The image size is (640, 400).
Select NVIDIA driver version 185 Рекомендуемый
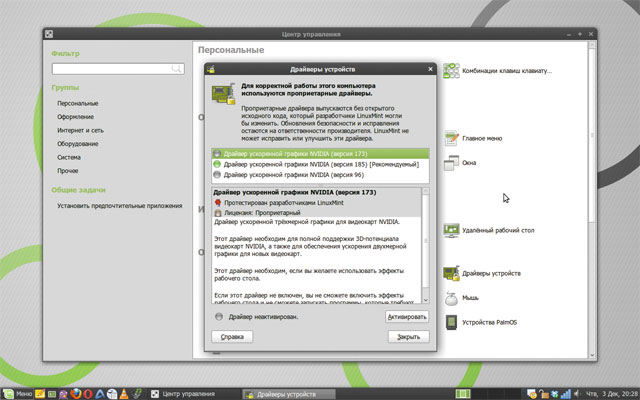coord(320,164)
